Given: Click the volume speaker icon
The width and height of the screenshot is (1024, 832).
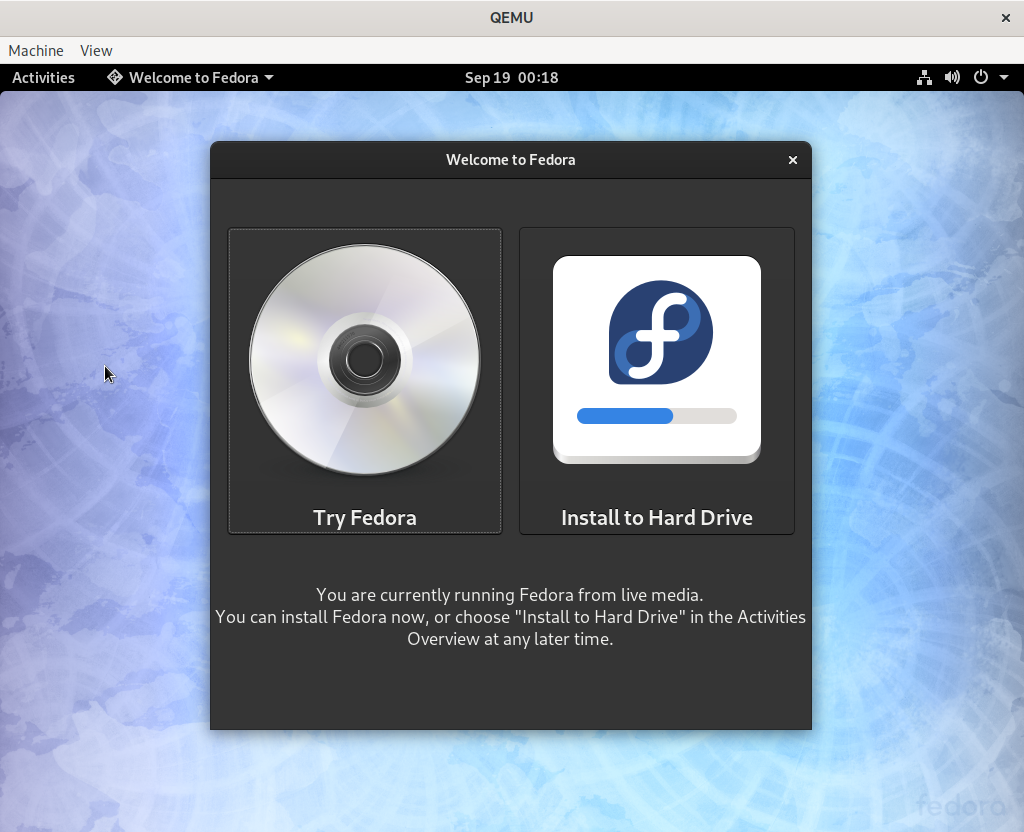Looking at the screenshot, I should [x=952, y=78].
